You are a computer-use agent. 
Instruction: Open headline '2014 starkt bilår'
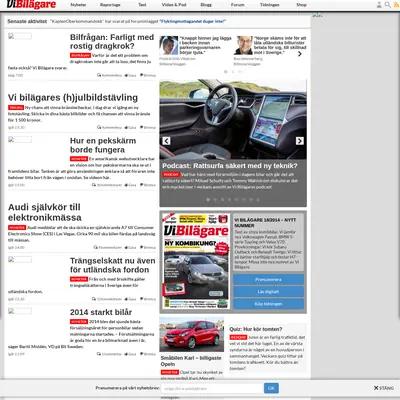(101, 312)
